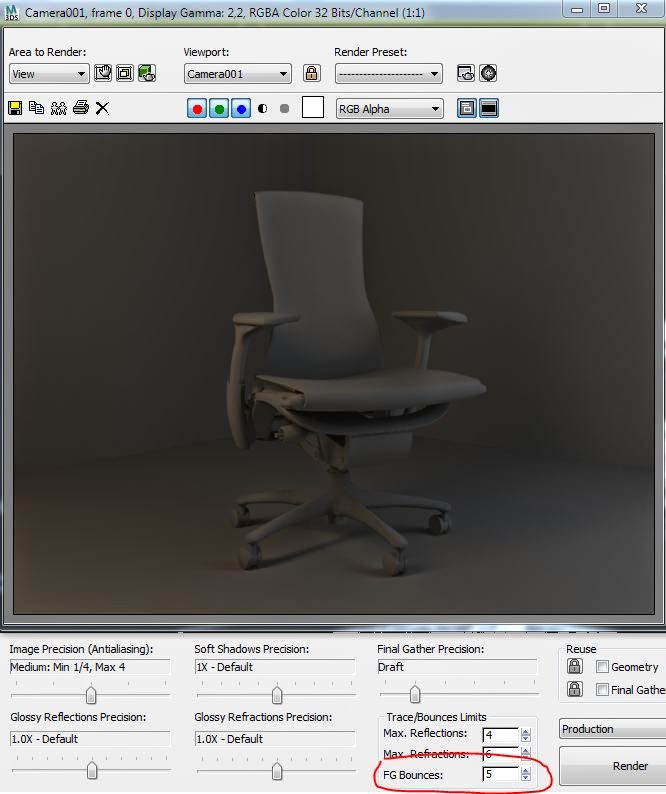666x794 pixels.
Task: Click the Glossy Refractions Precision slider handle
Action: coord(277,771)
